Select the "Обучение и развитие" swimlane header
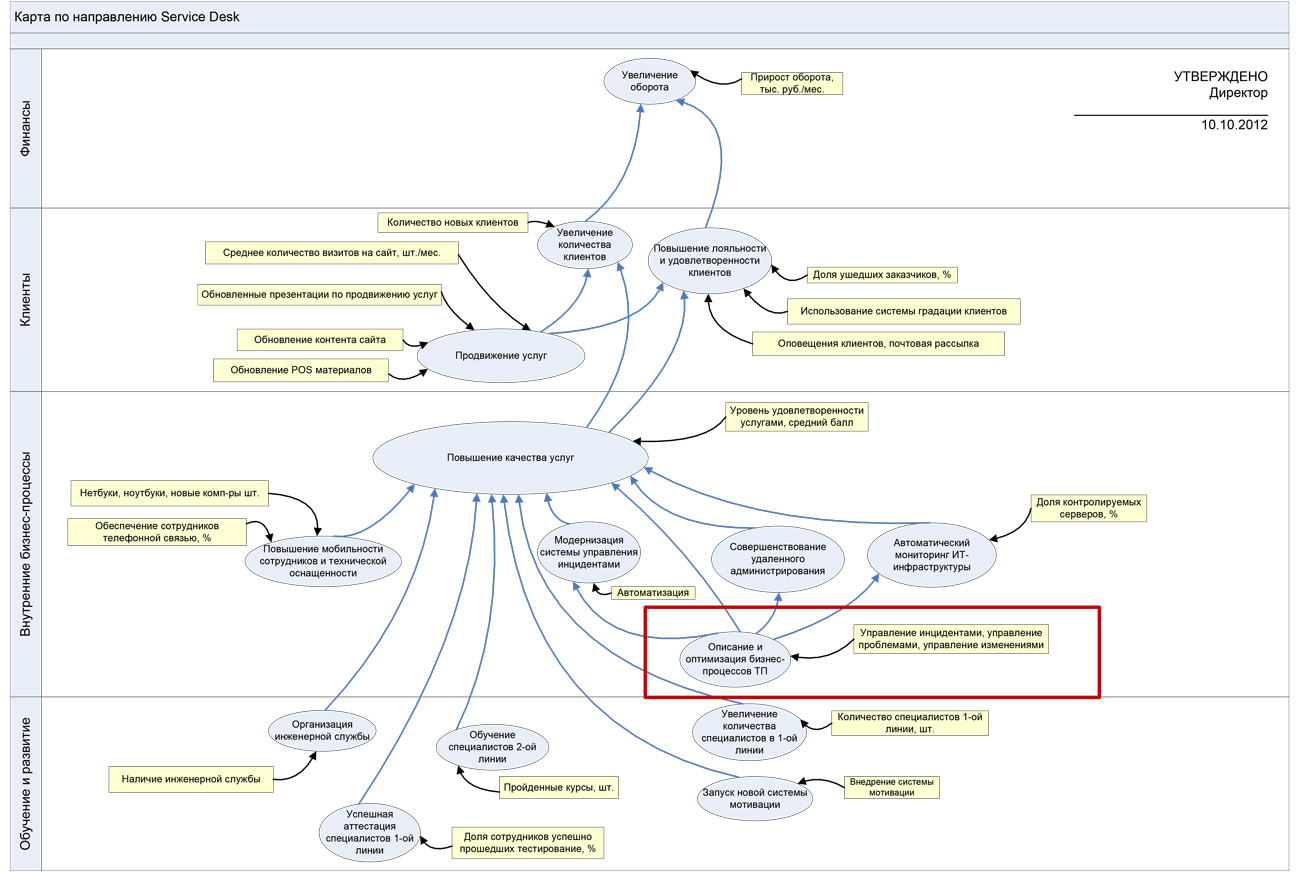1300x872 pixels. click(x=25, y=783)
